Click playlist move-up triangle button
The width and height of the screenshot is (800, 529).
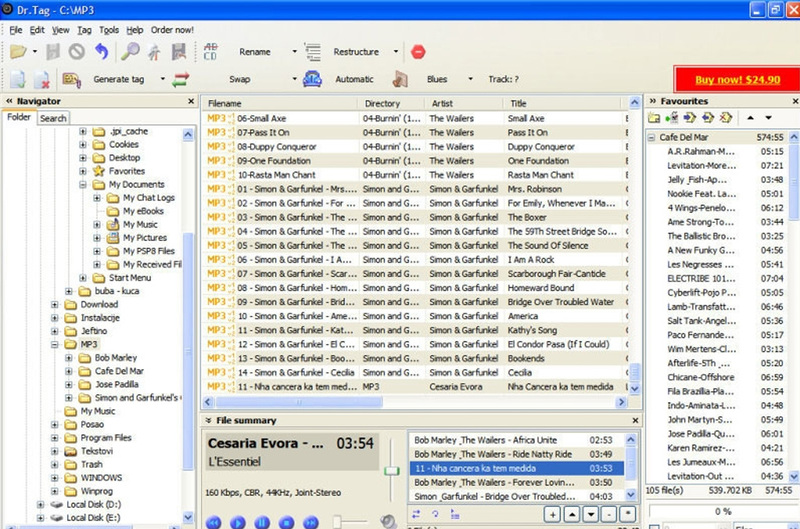(x=571, y=514)
